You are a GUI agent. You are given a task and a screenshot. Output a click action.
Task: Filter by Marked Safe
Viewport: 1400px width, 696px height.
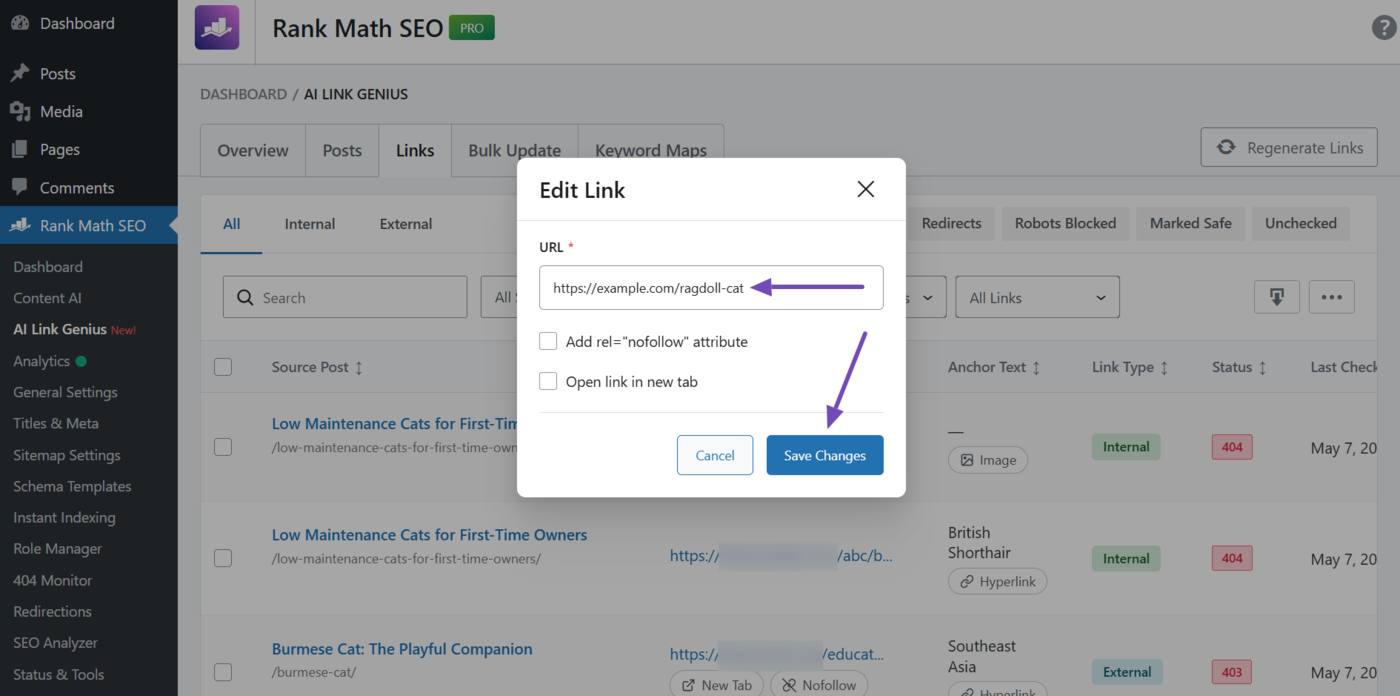[x=1191, y=223]
